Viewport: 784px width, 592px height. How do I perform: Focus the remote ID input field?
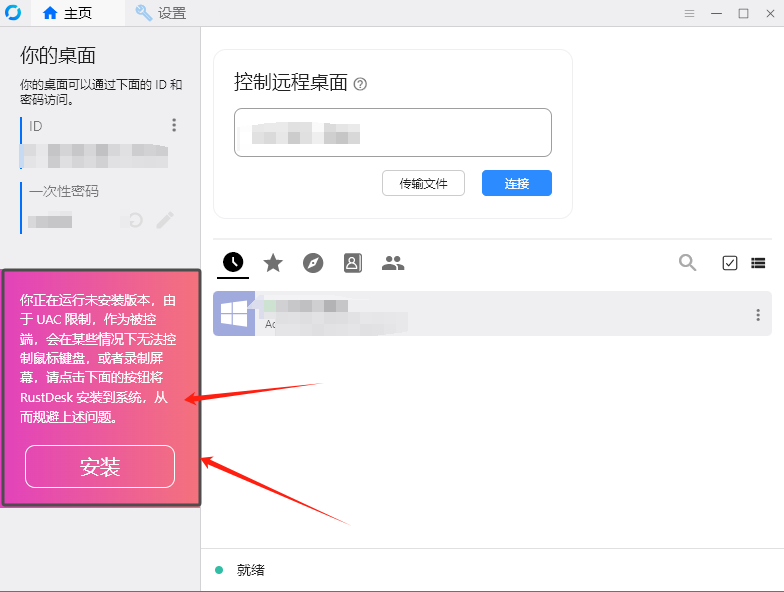tap(393, 132)
